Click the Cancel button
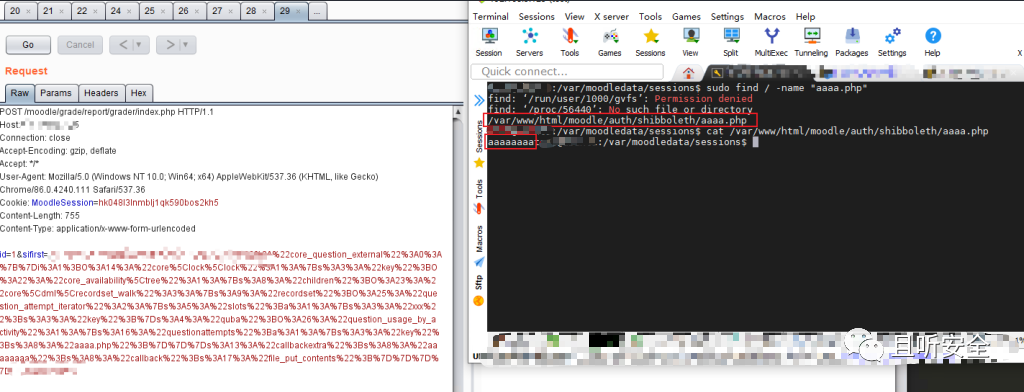The width and height of the screenshot is (1024, 392). click(x=80, y=45)
